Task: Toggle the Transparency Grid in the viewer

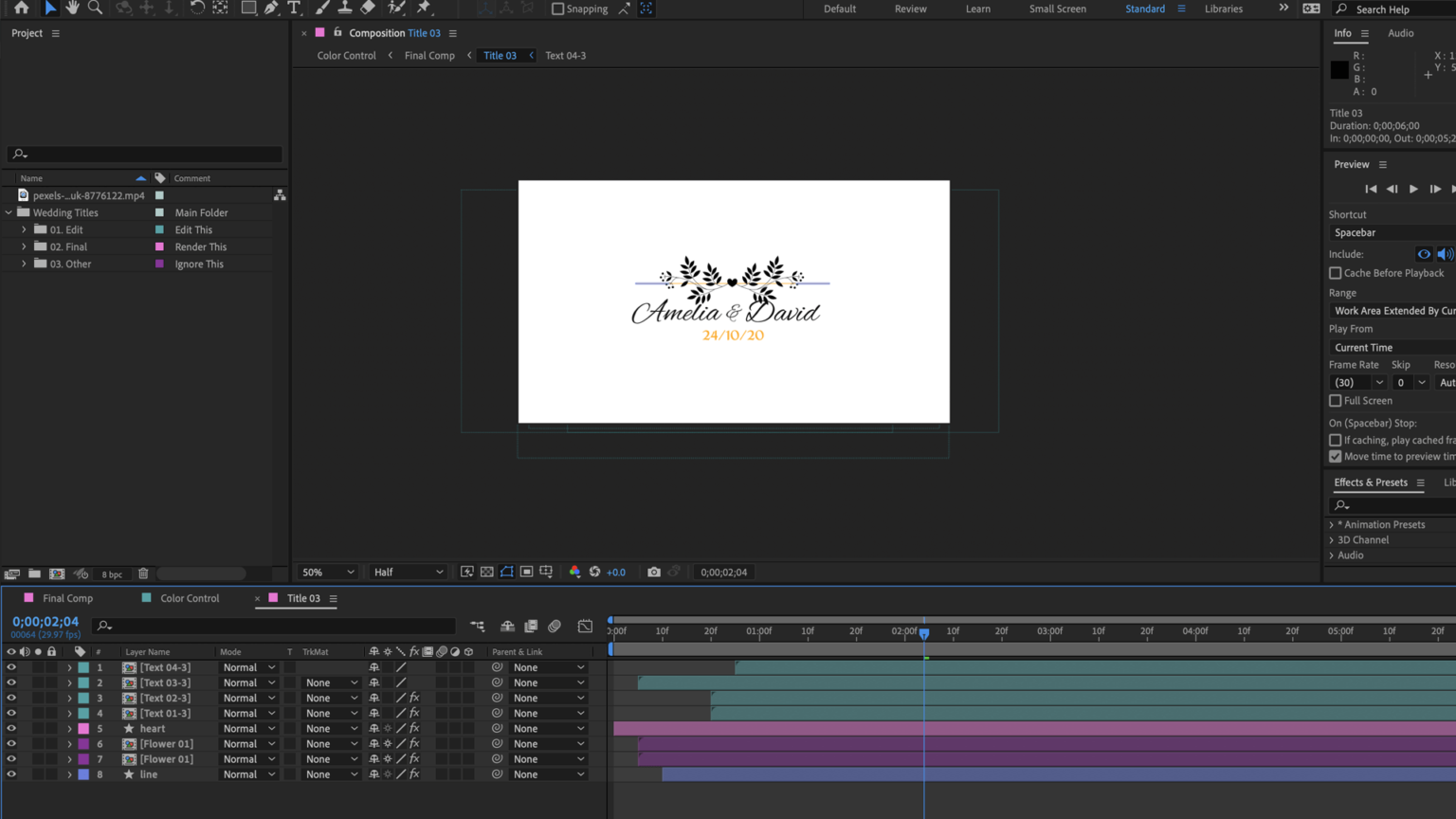Action: point(486,572)
